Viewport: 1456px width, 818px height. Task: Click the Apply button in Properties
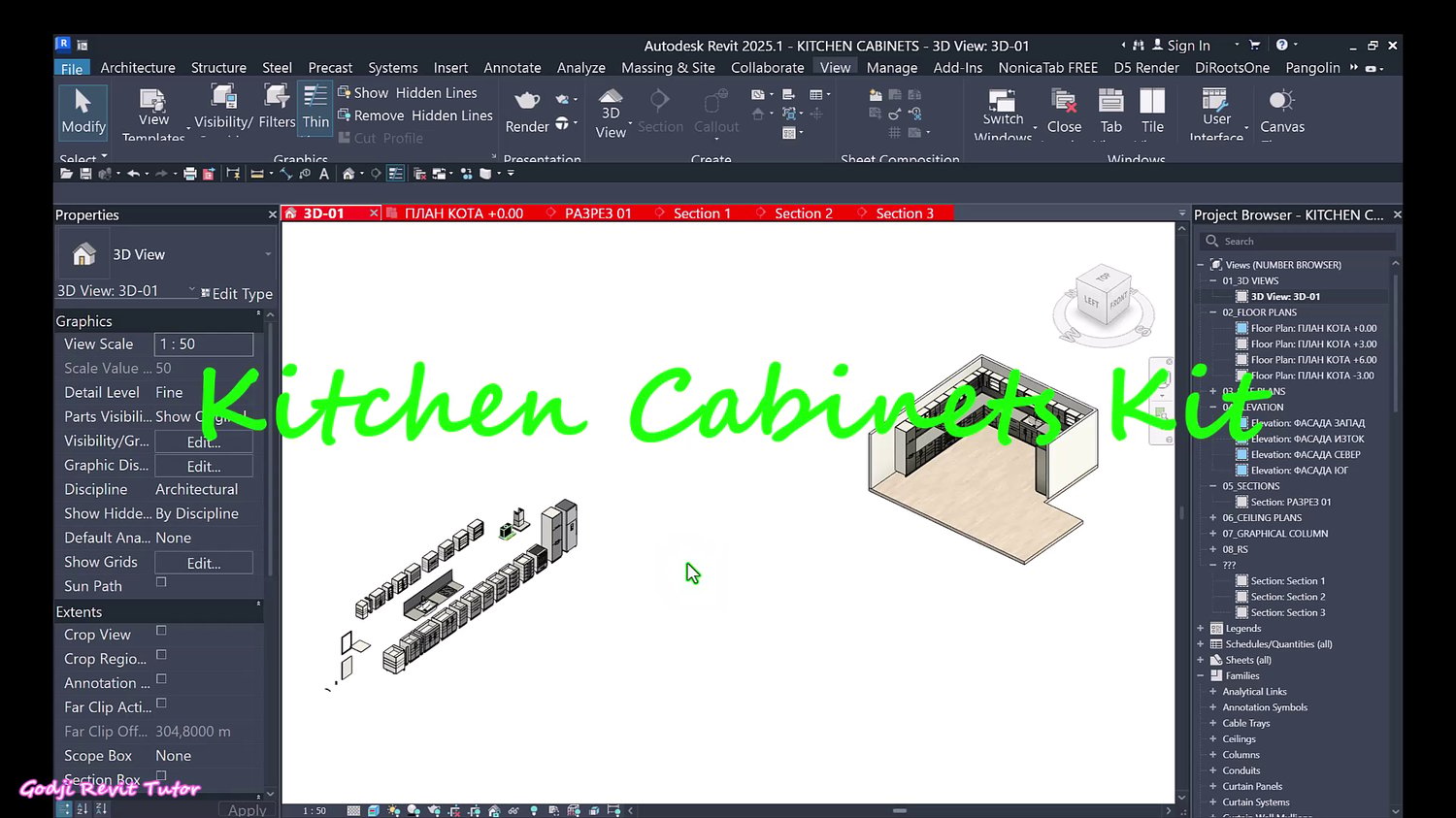point(247,809)
